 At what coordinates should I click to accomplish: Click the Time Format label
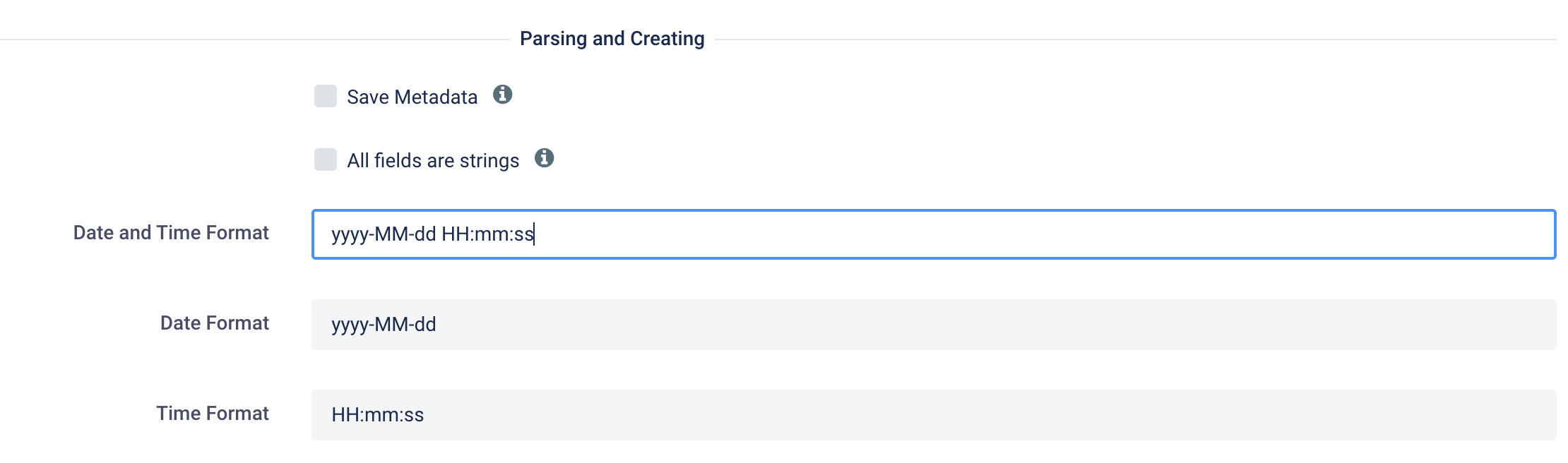(213, 414)
